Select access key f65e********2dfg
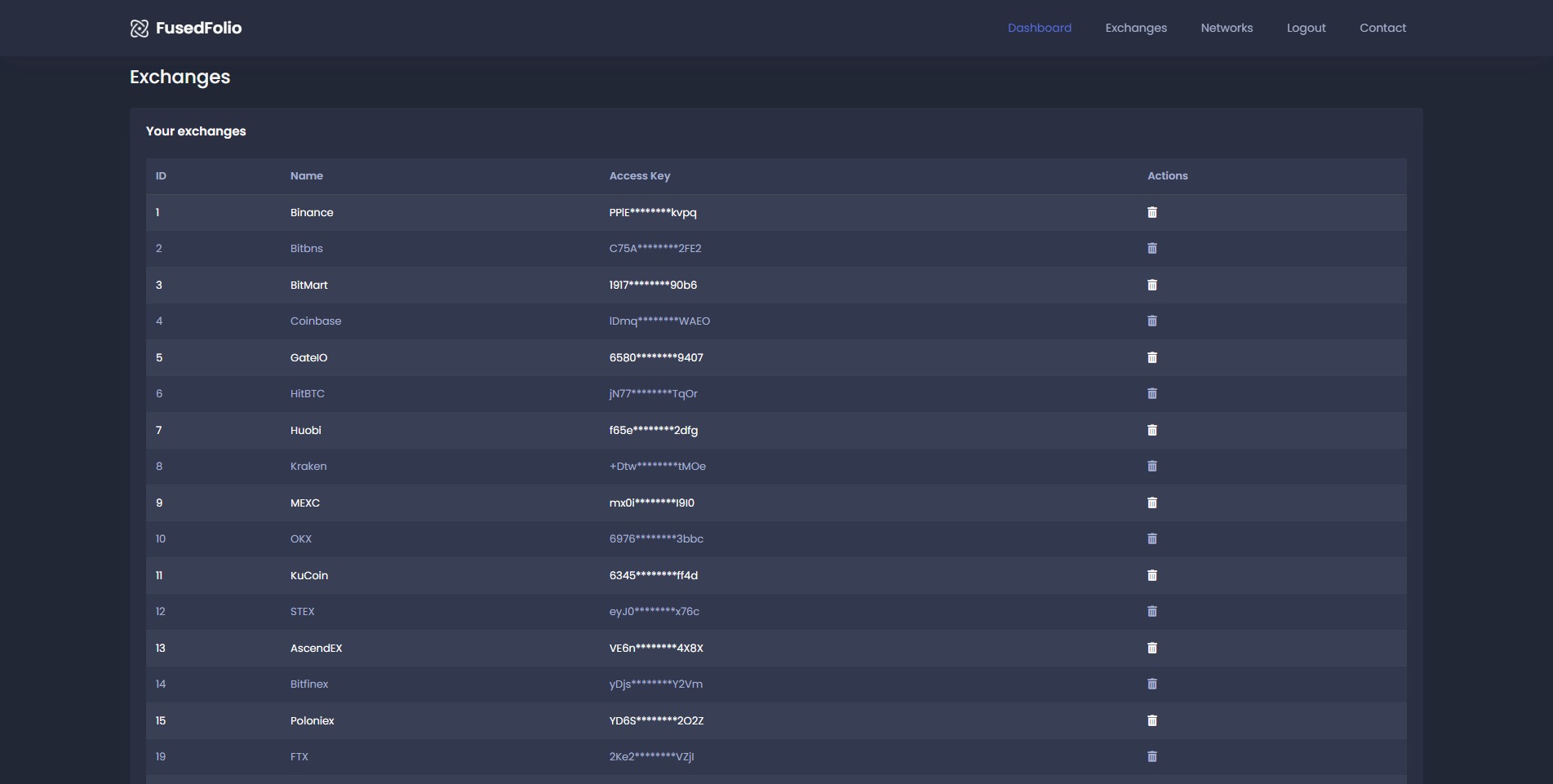 (654, 431)
